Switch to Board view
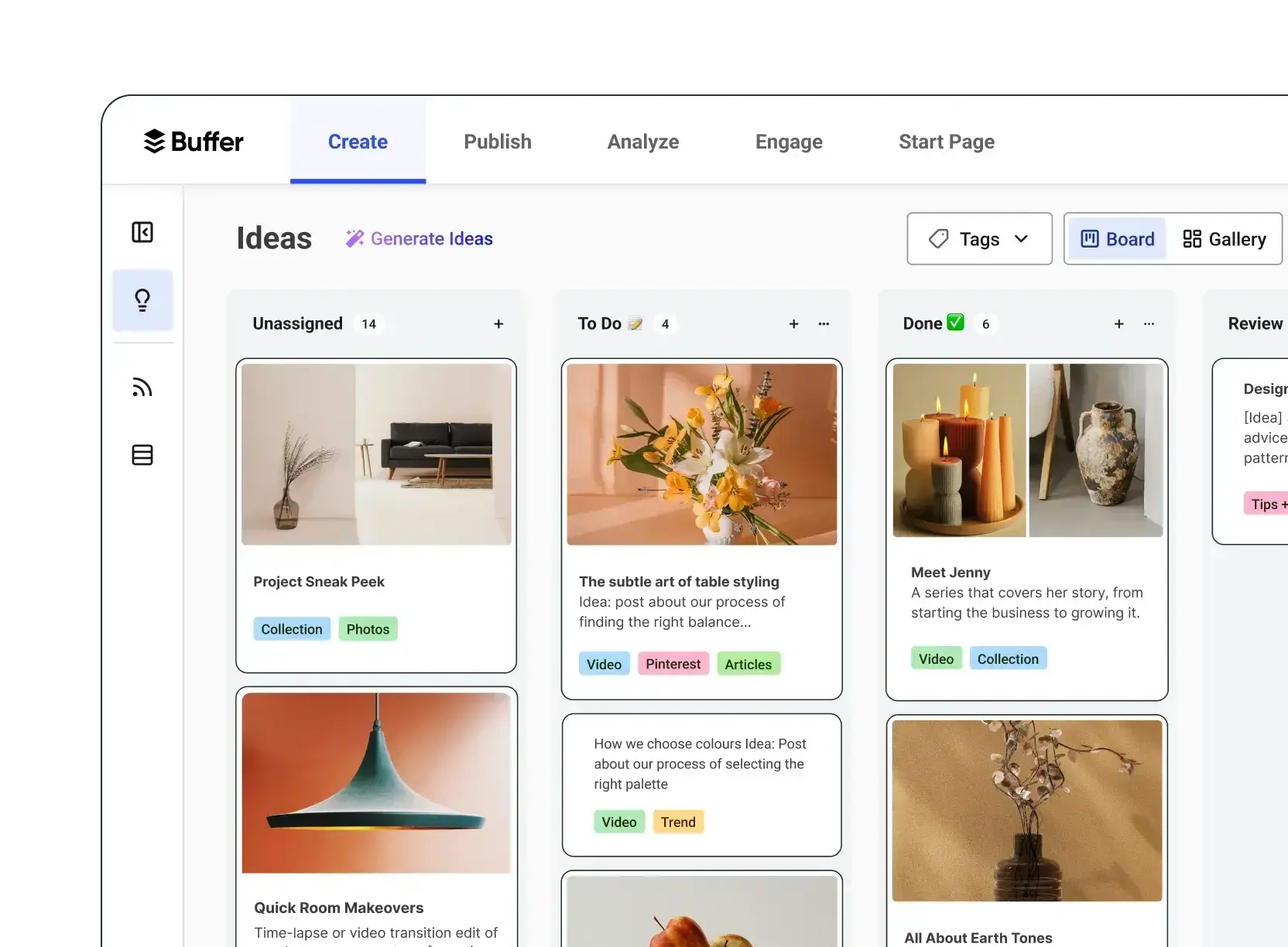Image resolution: width=1288 pixels, height=947 pixels. [1117, 238]
